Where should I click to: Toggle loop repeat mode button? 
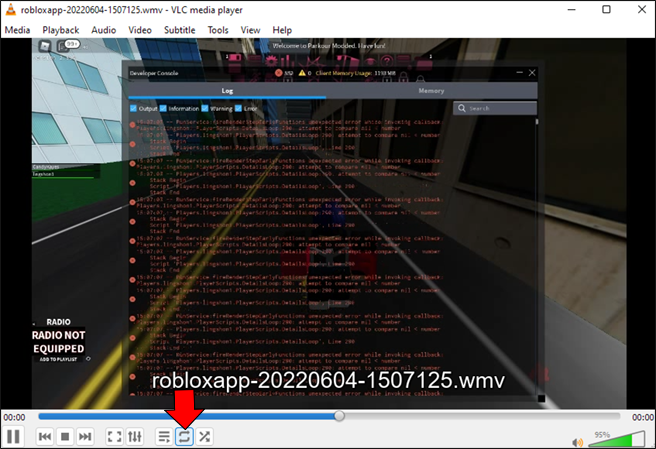184,436
